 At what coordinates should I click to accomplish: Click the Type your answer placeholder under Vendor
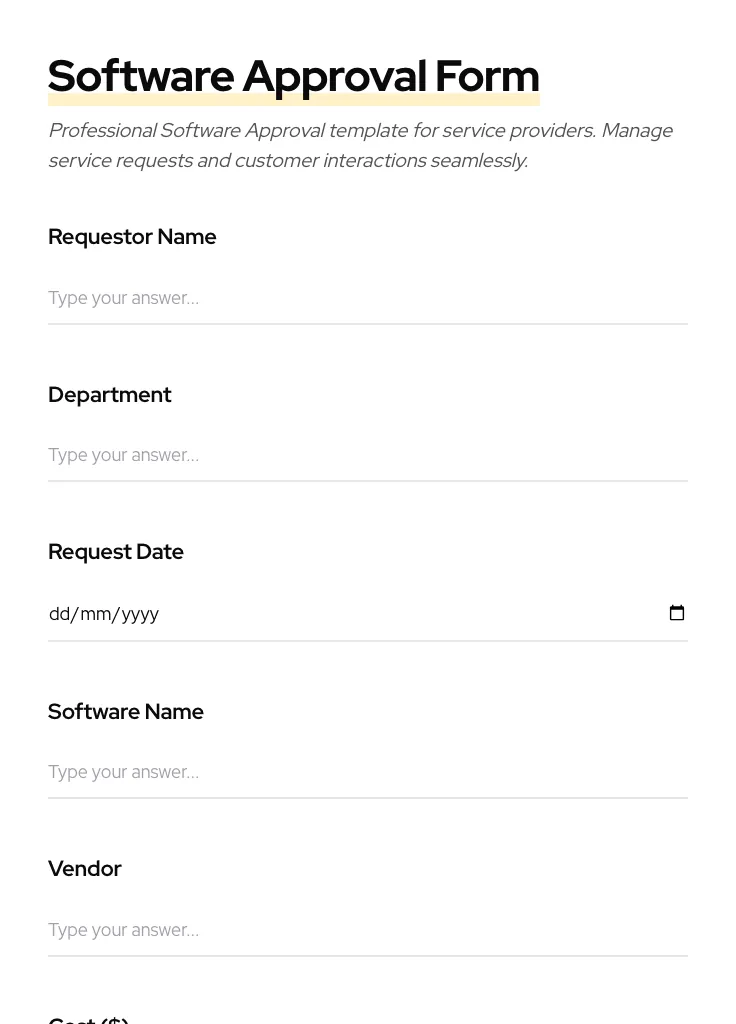(123, 930)
